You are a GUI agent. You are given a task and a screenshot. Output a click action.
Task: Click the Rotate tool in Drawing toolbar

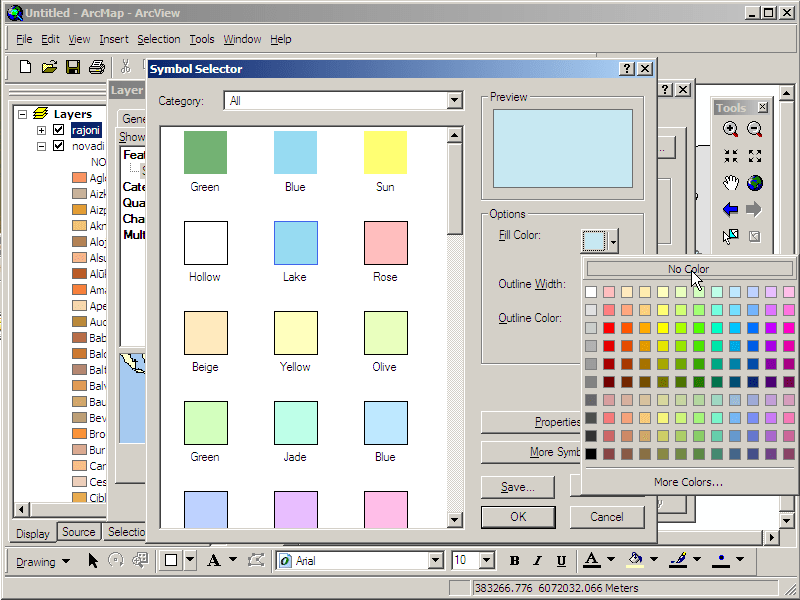116,561
